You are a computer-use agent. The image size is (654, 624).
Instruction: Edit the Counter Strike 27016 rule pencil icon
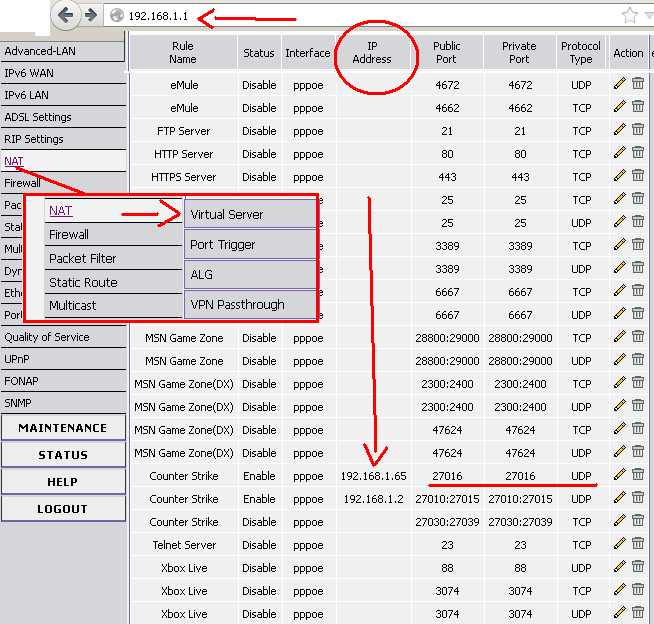click(620, 475)
